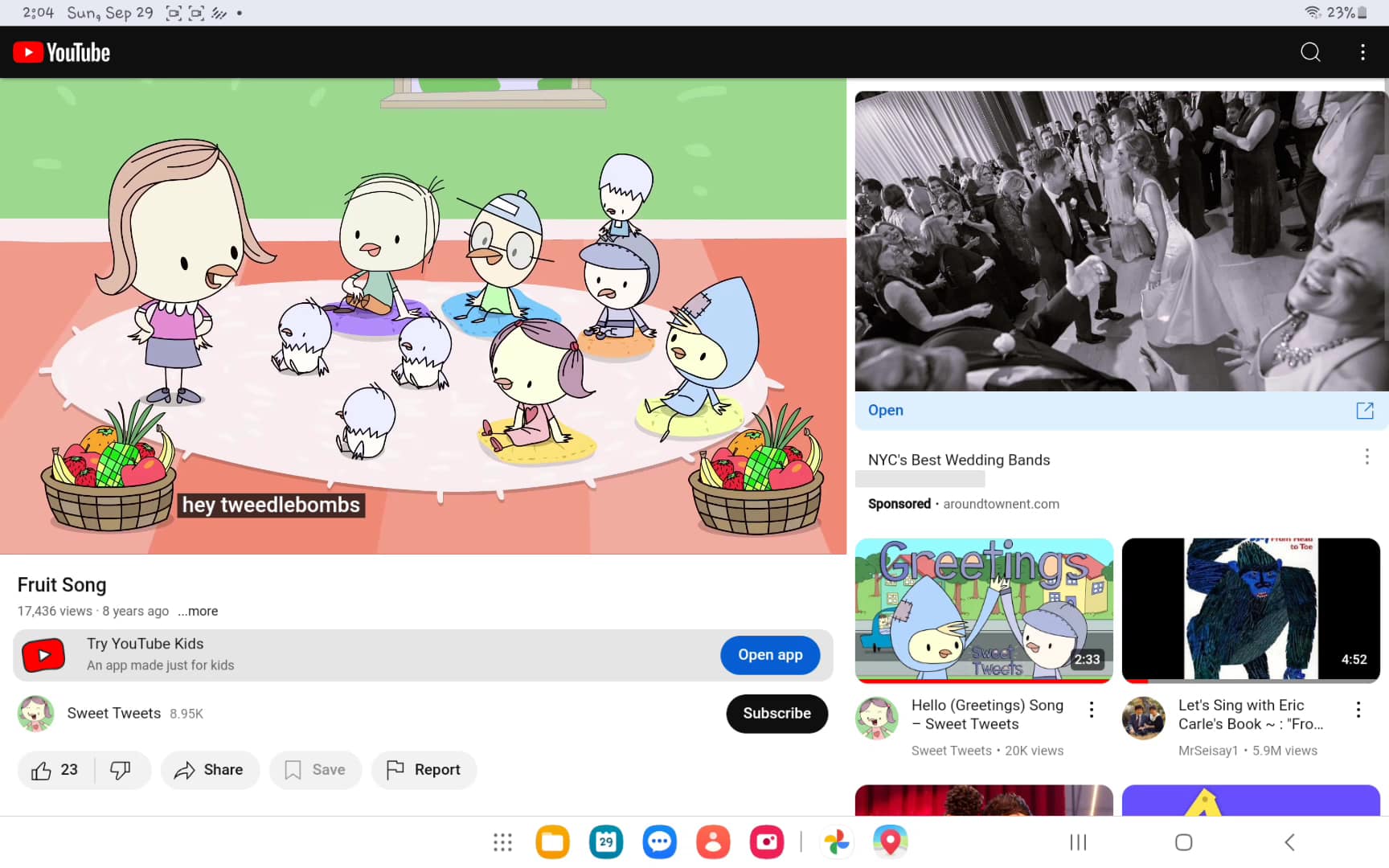1389x868 pixels.
Task: Open the Sweet Tweets channel avatar
Action: click(x=36, y=714)
